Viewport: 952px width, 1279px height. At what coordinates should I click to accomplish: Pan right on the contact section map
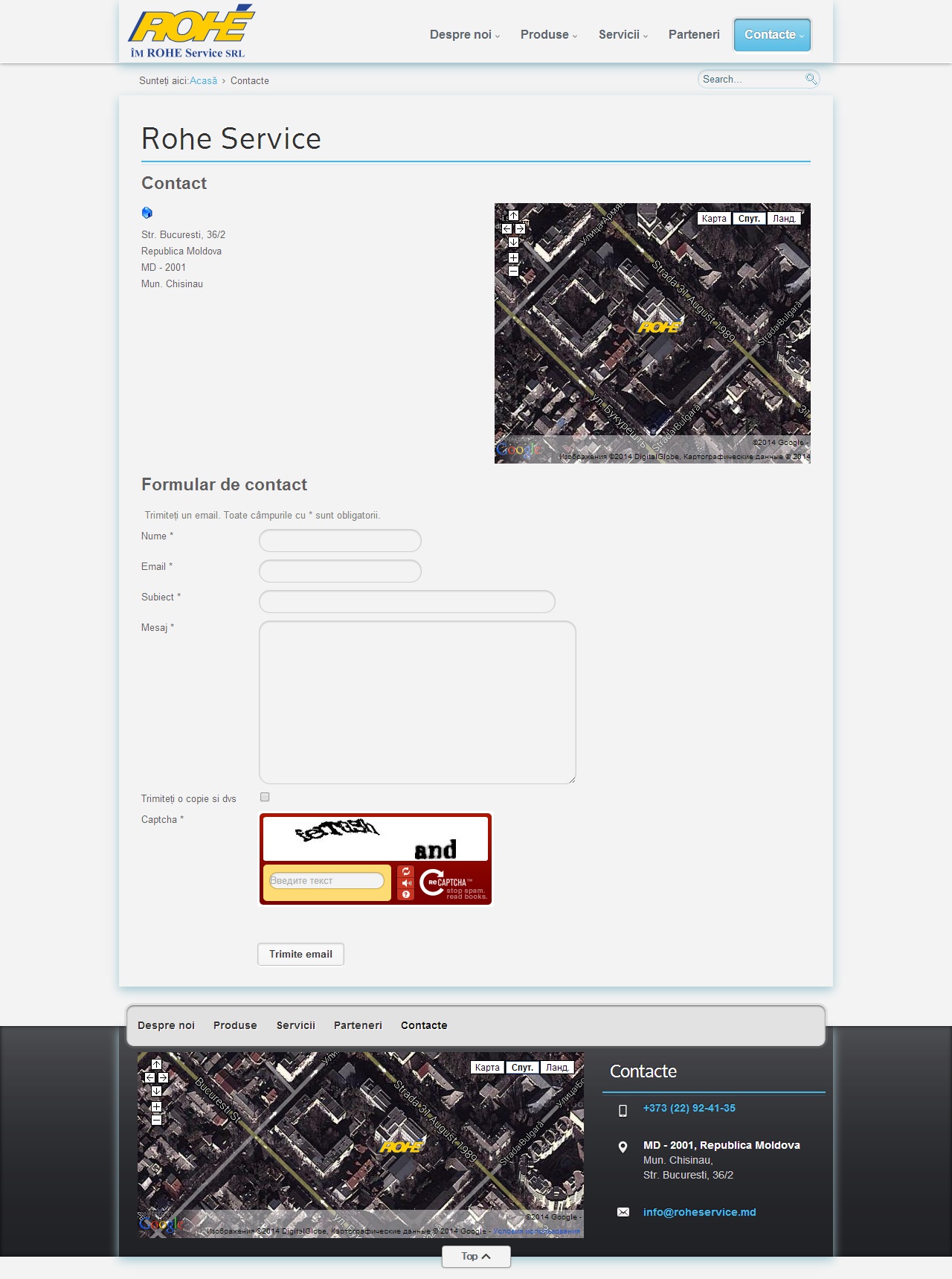(x=520, y=229)
